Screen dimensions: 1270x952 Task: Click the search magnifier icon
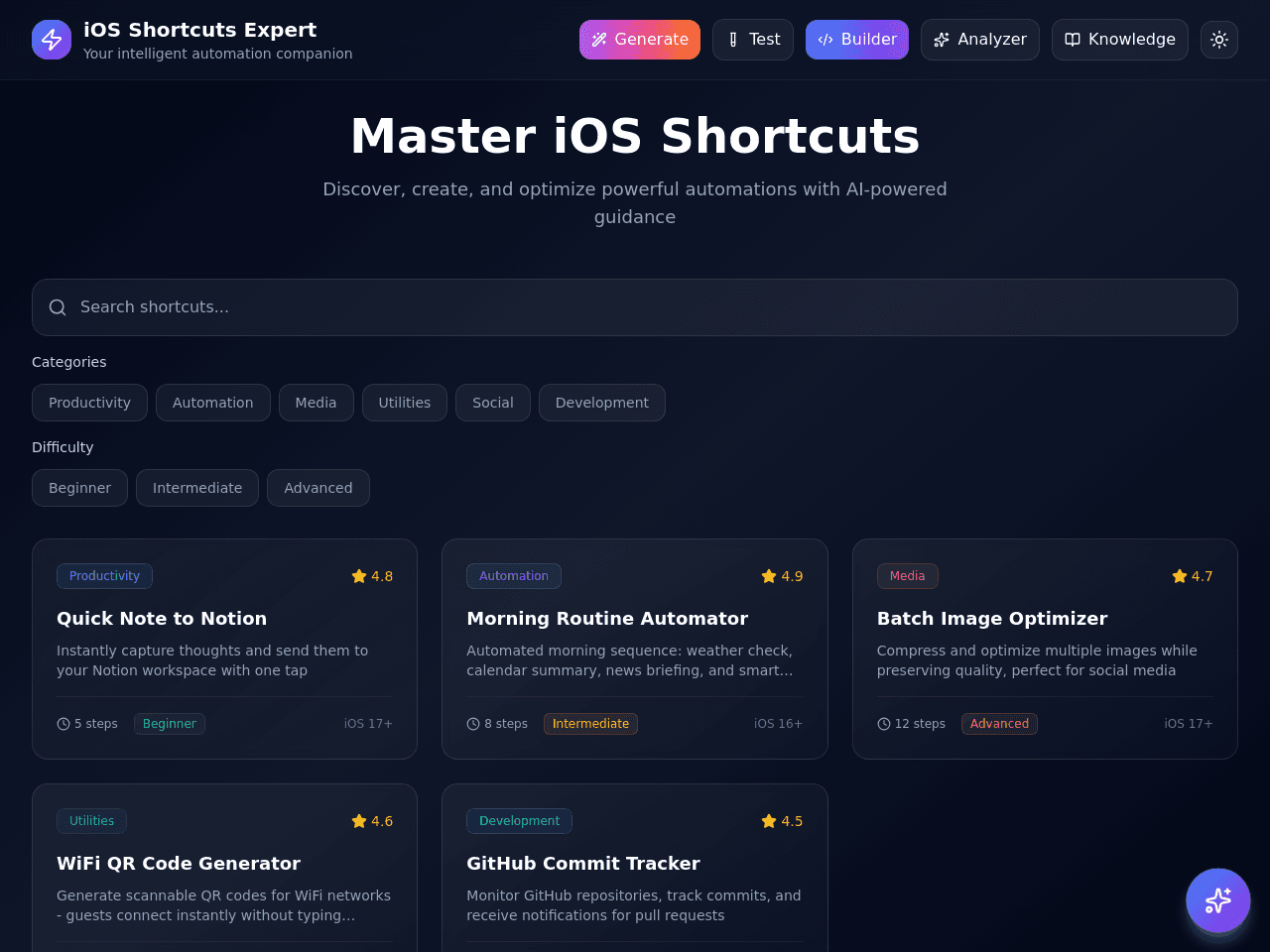point(58,307)
